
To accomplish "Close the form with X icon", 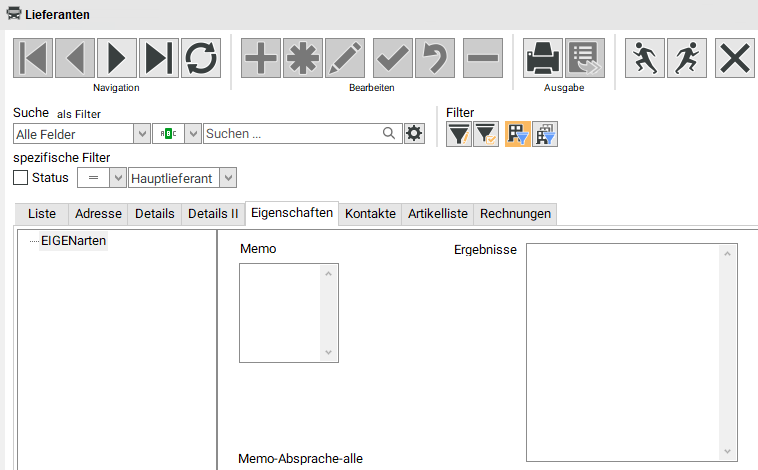I will pos(735,58).
